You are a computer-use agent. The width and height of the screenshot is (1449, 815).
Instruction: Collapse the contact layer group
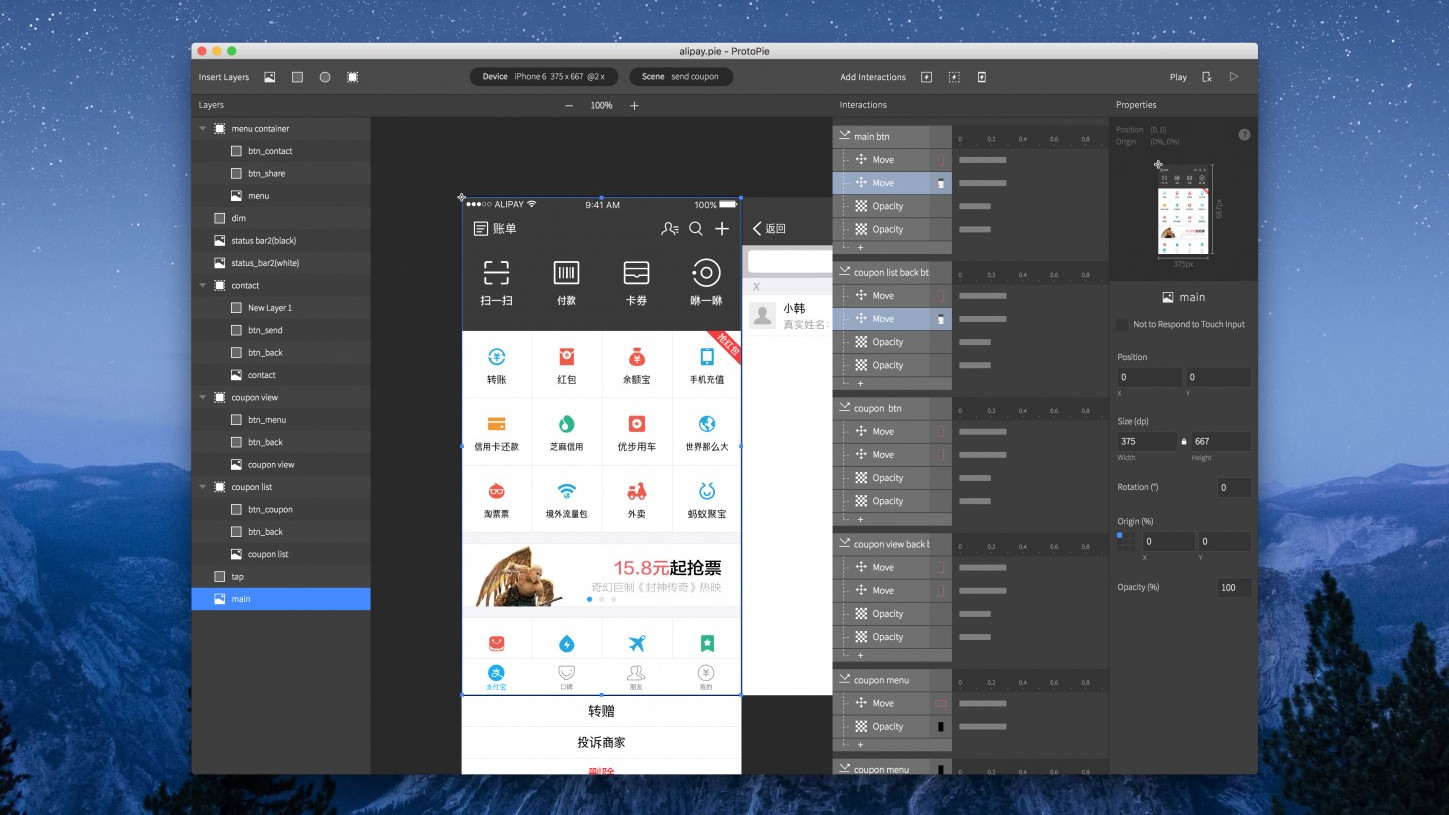point(203,286)
